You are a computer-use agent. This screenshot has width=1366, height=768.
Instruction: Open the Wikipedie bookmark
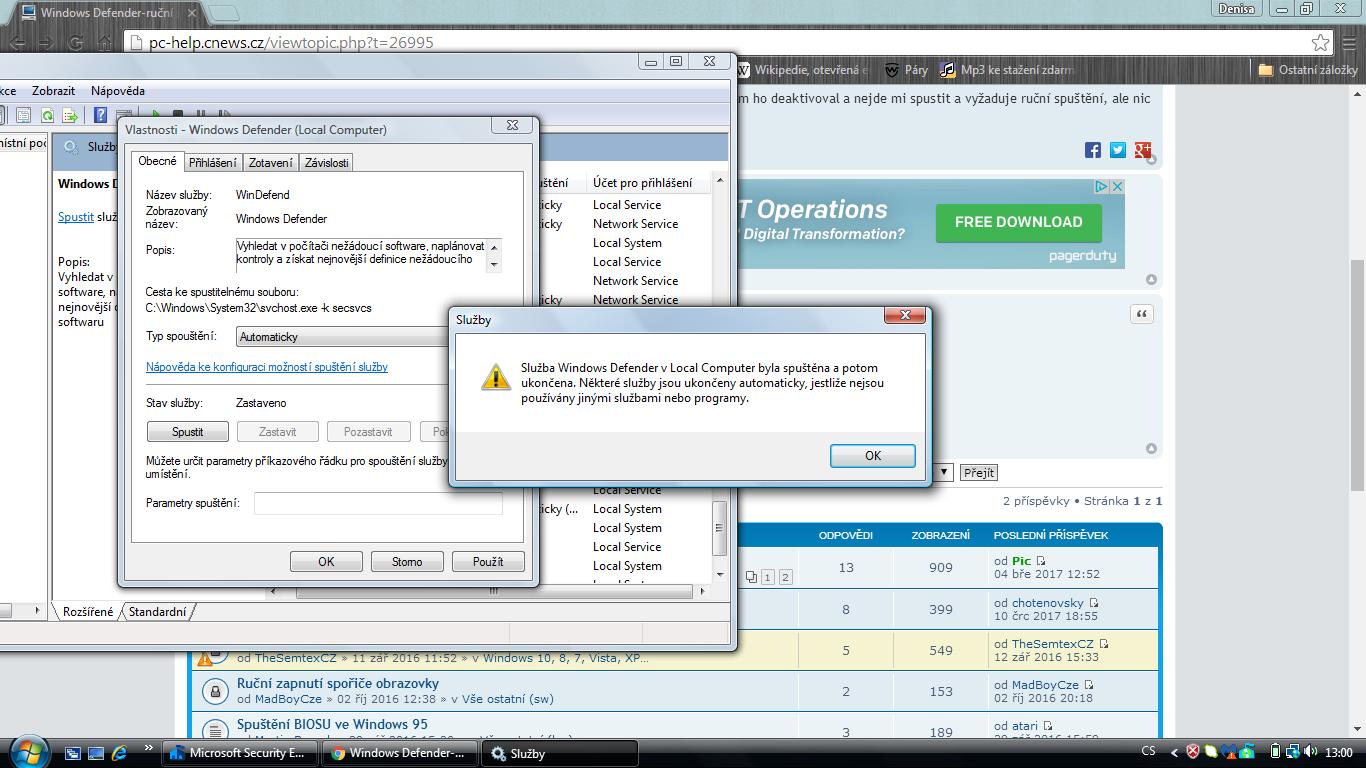pyautogui.click(x=804, y=70)
